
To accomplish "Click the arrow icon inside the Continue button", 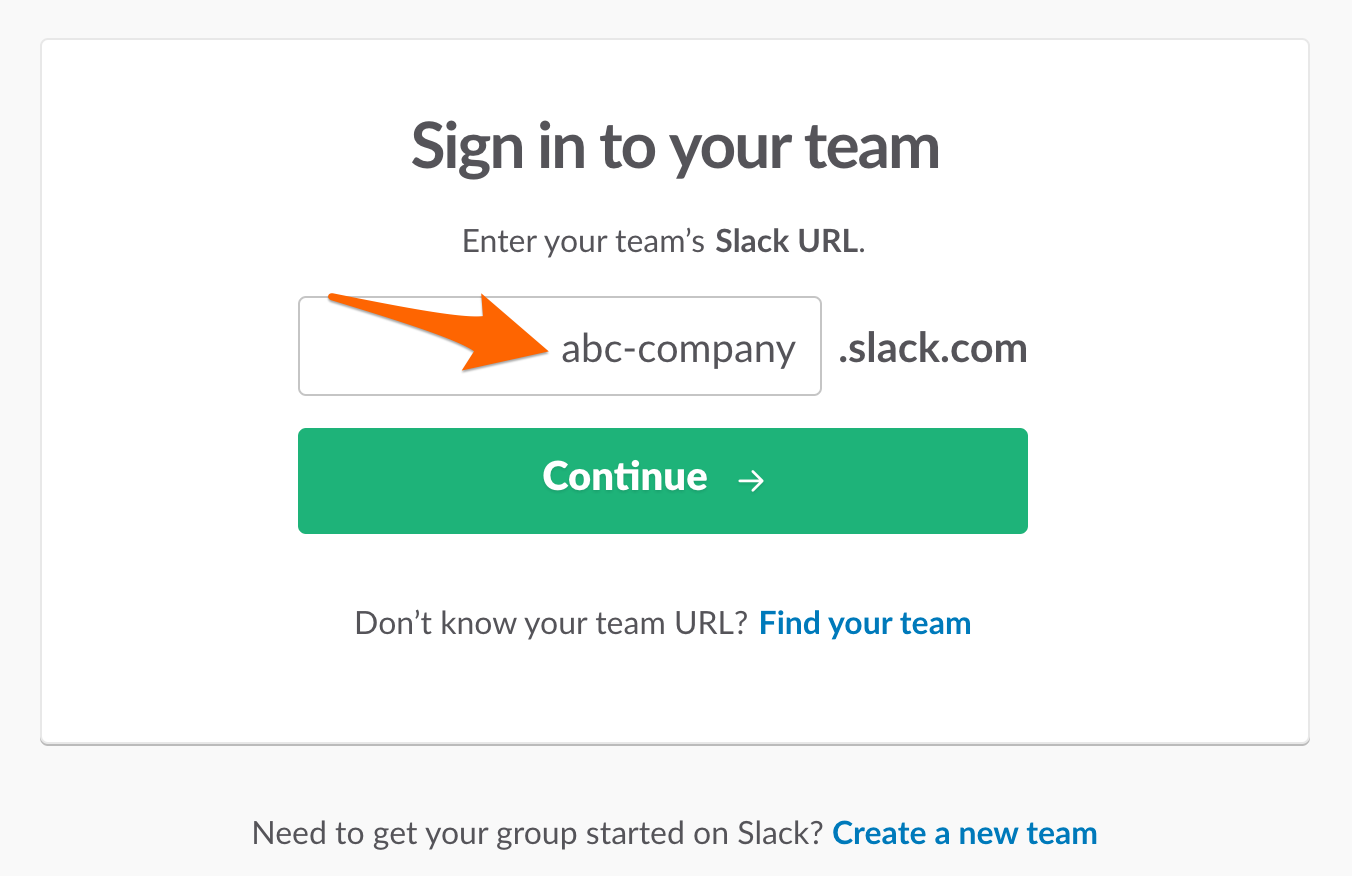I will pos(752,481).
